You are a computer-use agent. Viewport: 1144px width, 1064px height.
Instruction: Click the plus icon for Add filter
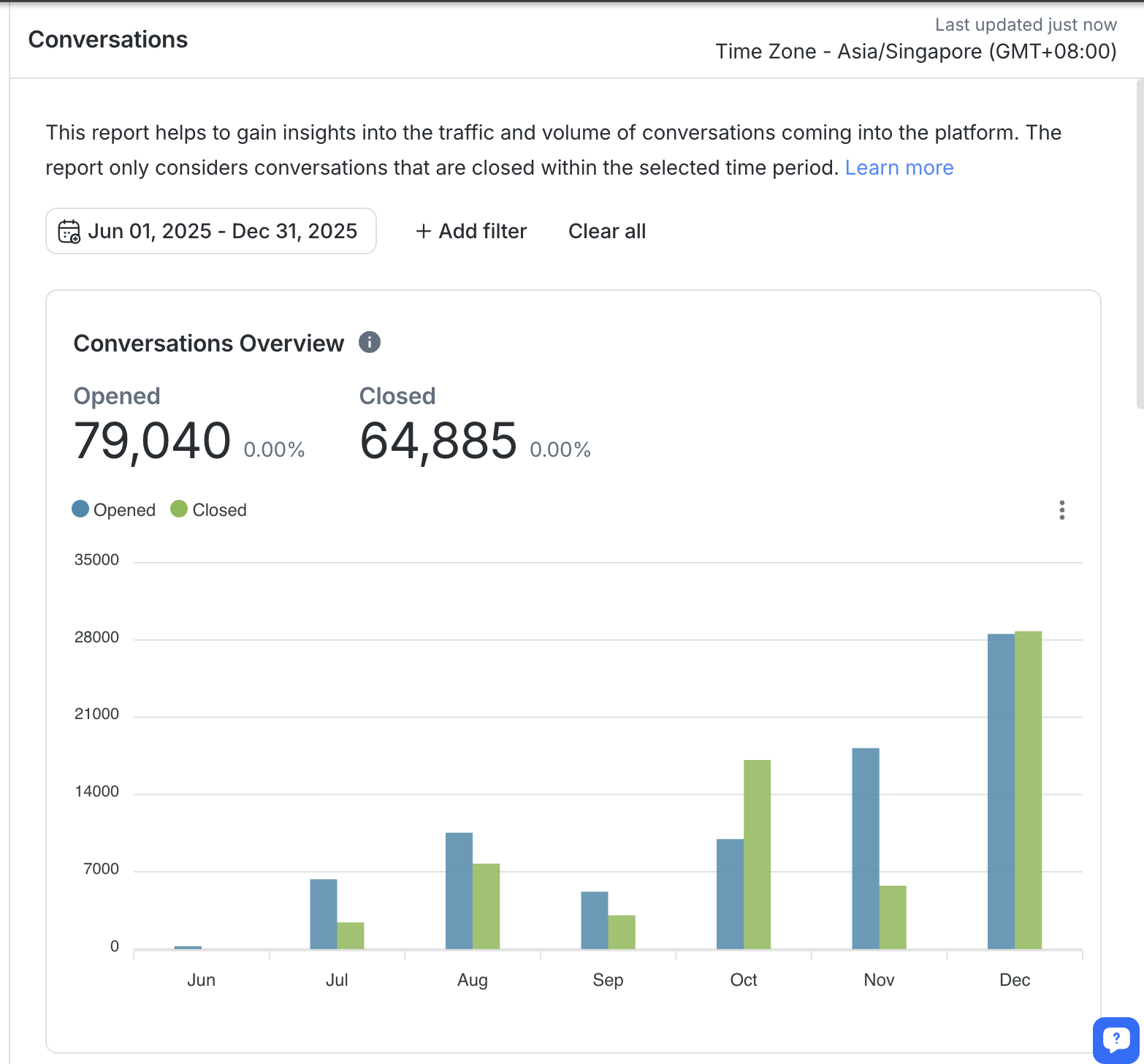pos(423,232)
